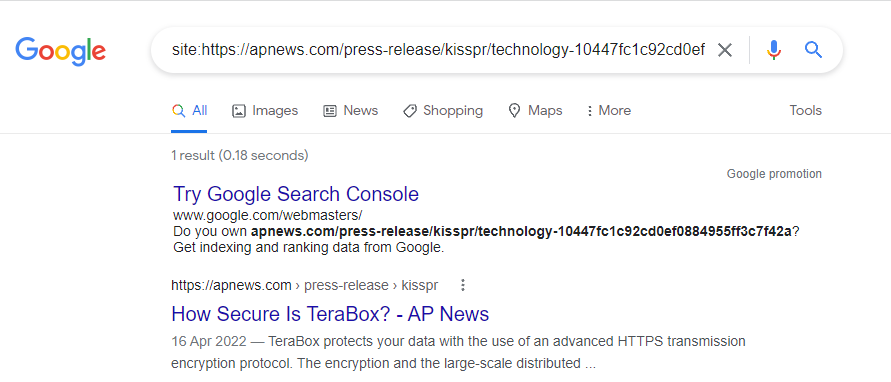Image resolution: width=891 pixels, height=382 pixels.
Task: Expand the More search categories menu
Action: click(x=609, y=110)
